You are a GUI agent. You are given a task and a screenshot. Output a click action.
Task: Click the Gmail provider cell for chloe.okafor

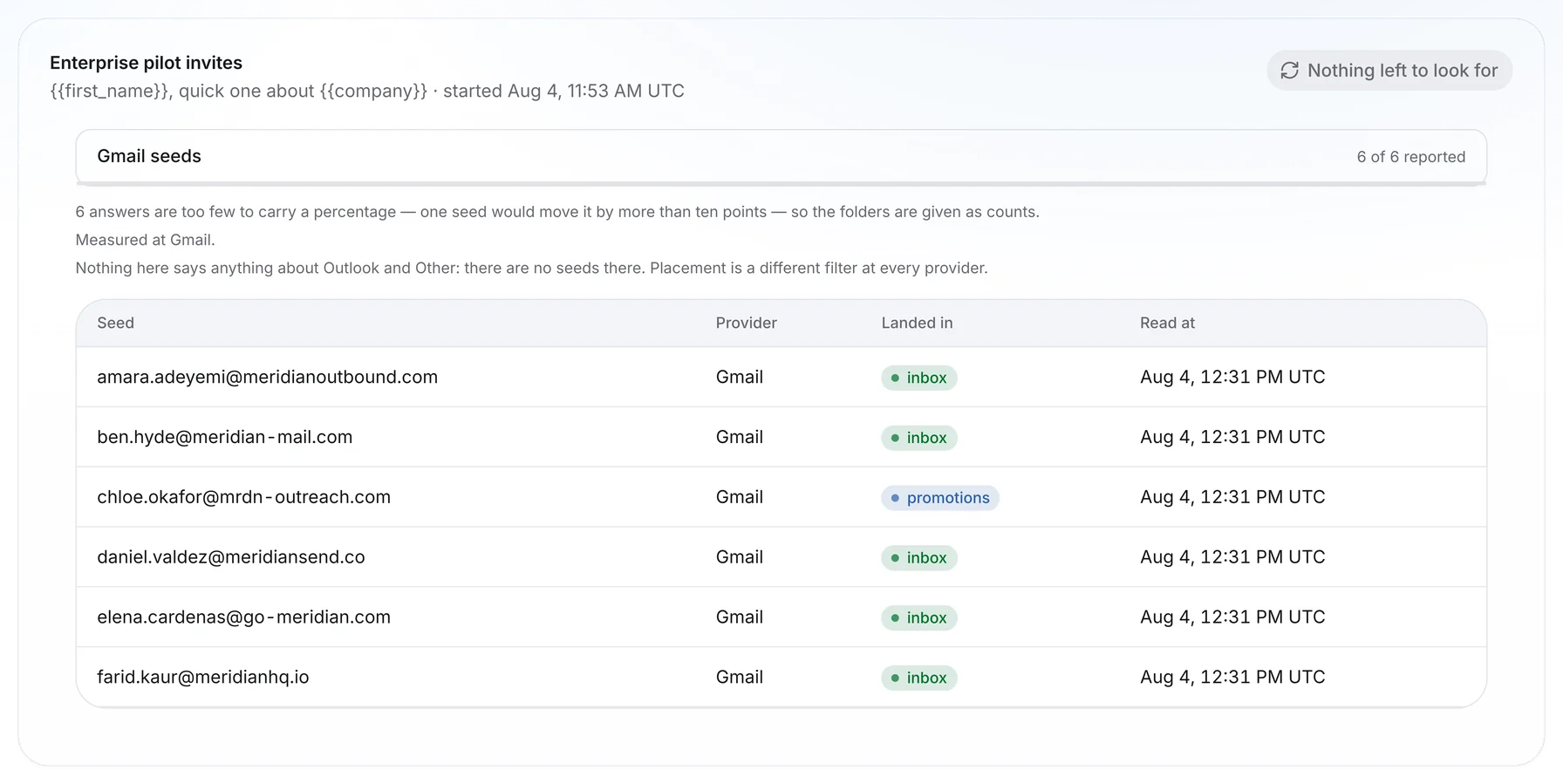[739, 497]
